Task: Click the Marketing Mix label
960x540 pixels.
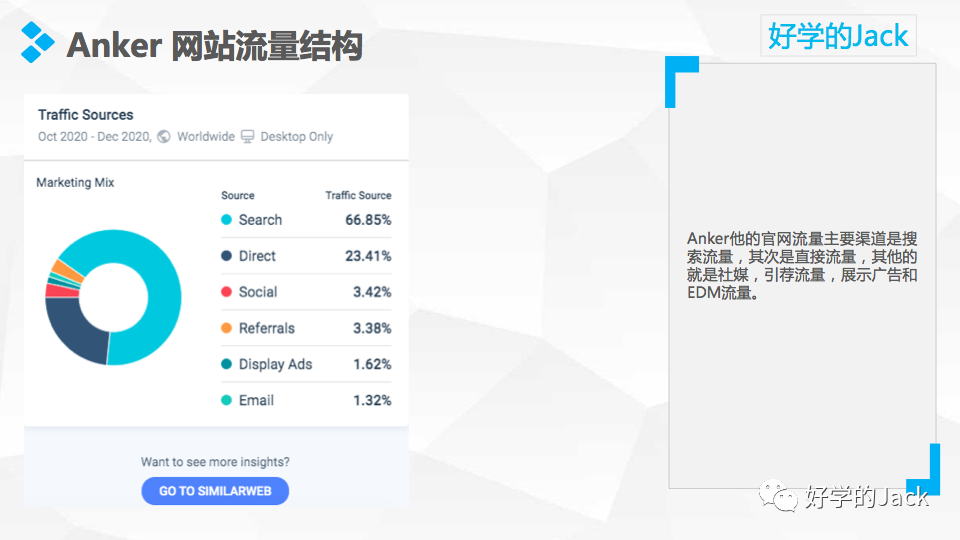Action: [75, 182]
